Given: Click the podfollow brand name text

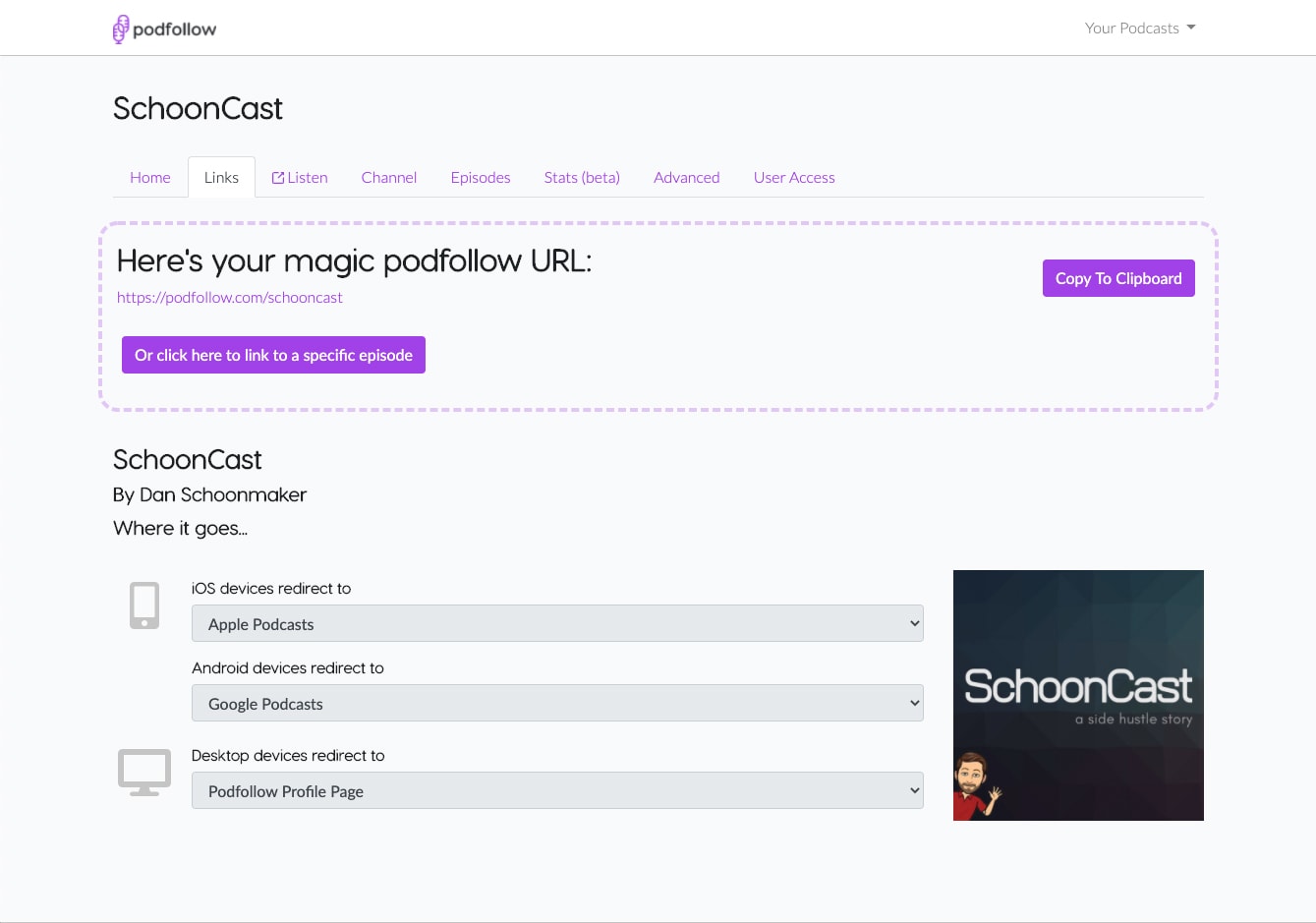Looking at the screenshot, I should (x=175, y=29).
